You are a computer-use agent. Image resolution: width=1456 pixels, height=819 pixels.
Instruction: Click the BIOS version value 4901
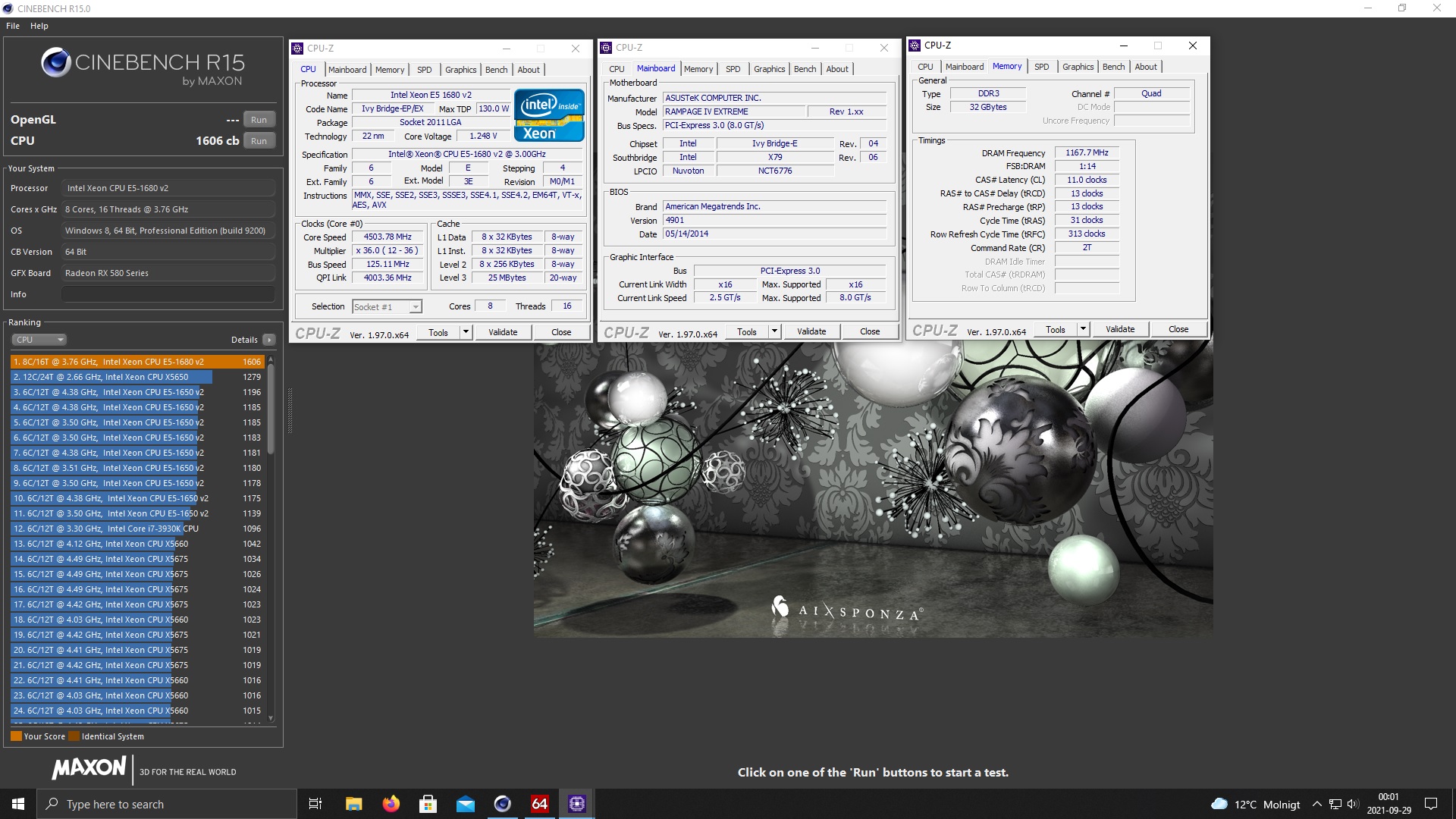pos(775,220)
